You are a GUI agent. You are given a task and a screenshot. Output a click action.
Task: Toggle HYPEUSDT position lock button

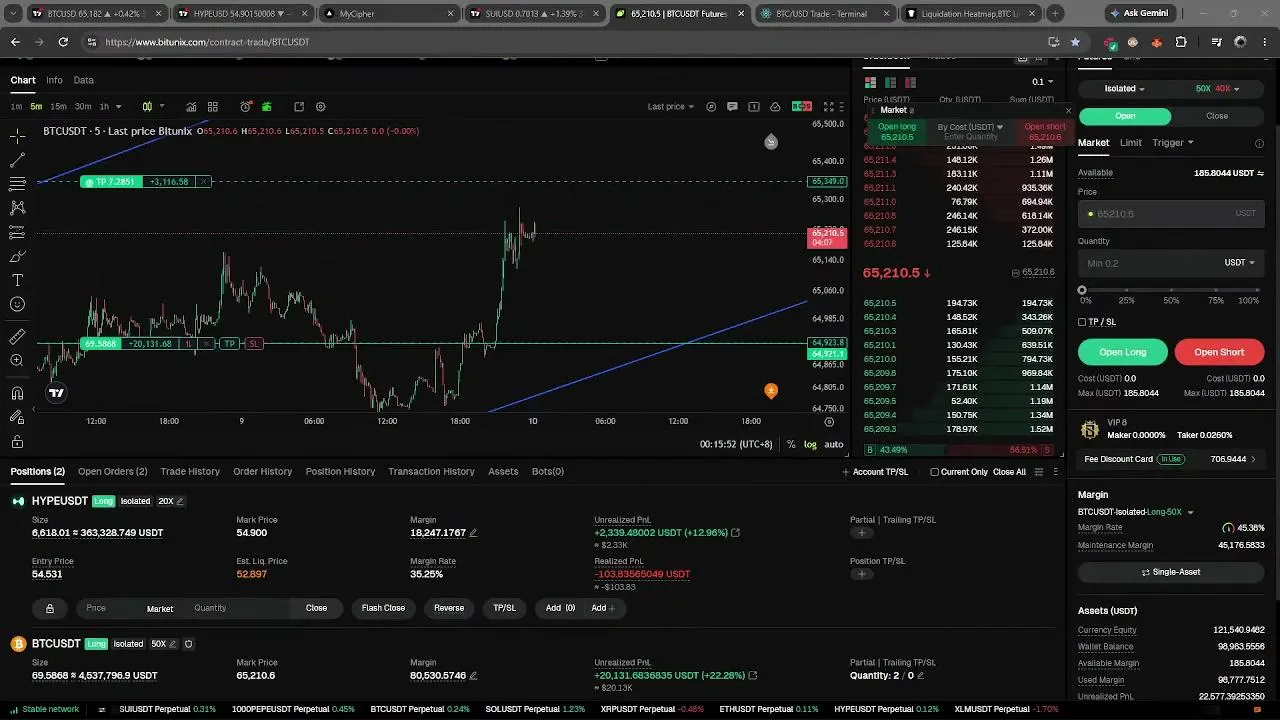click(50, 608)
